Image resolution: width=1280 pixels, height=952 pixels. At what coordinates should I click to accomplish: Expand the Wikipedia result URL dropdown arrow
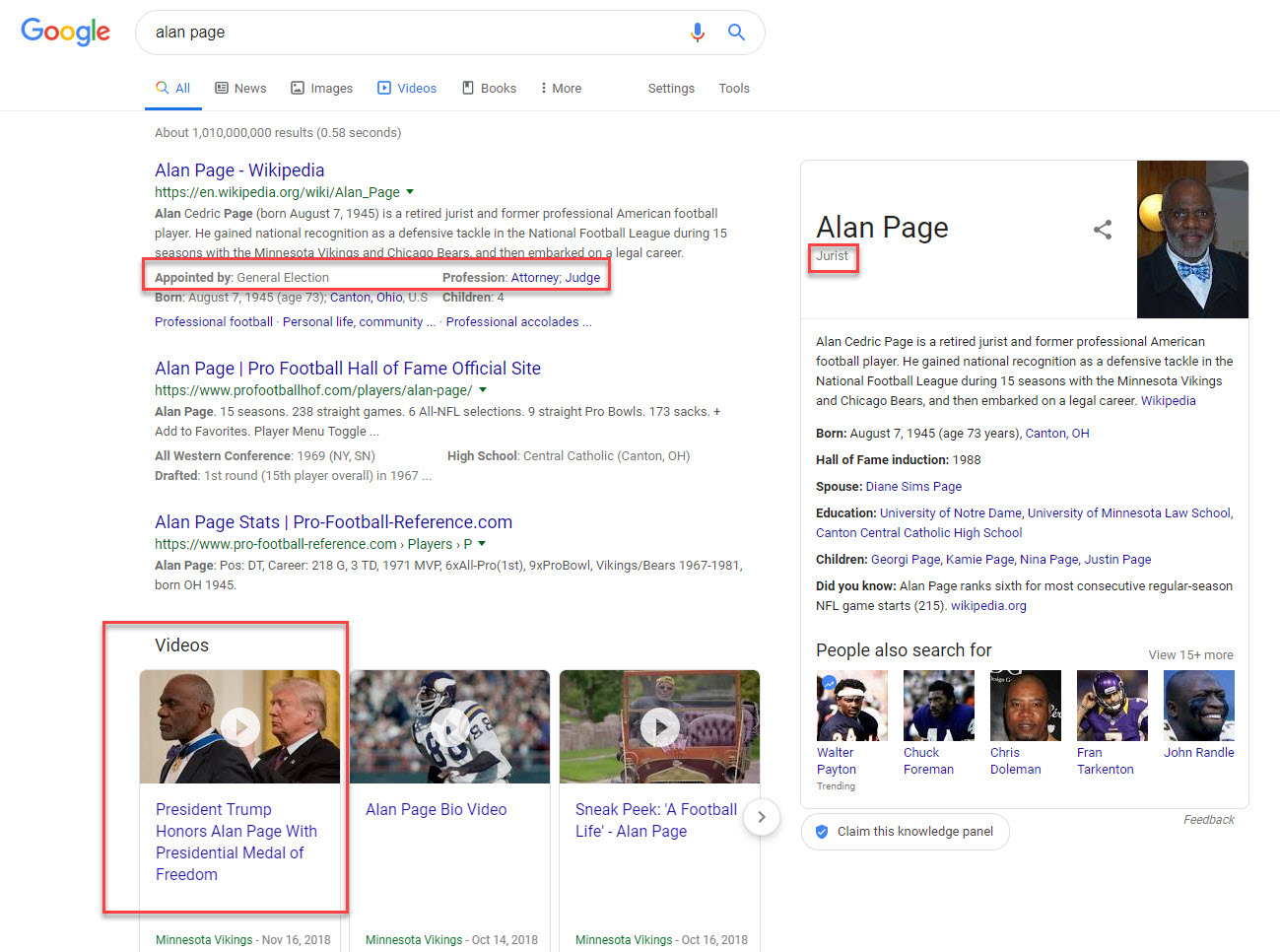point(410,192)
